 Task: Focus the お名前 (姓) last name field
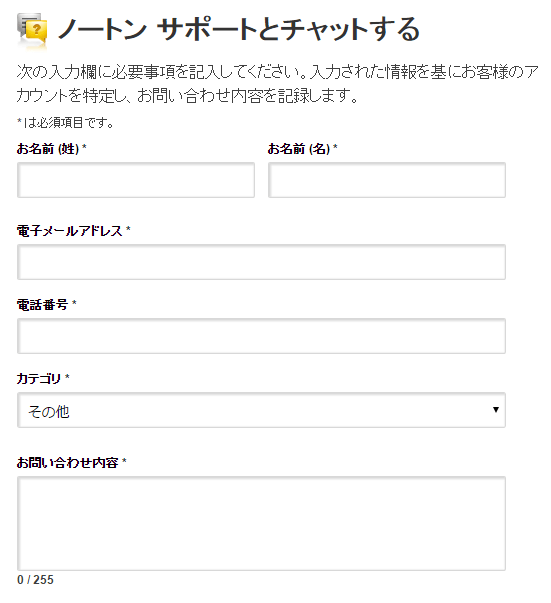136,180
